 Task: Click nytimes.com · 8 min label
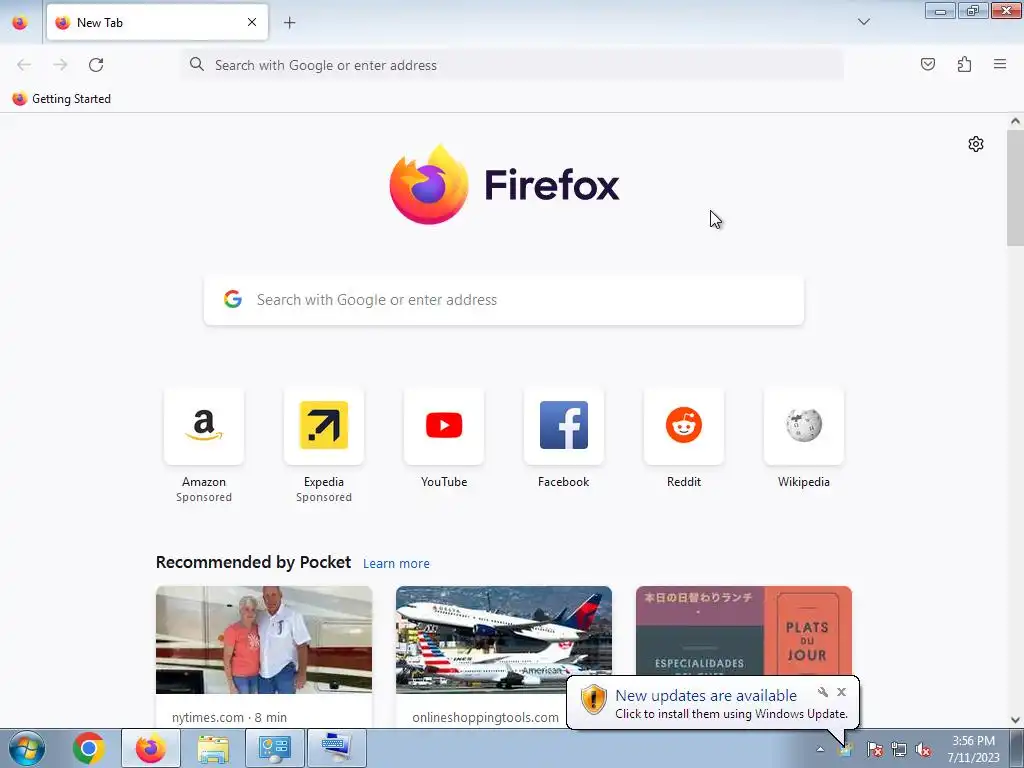point(229,717)
